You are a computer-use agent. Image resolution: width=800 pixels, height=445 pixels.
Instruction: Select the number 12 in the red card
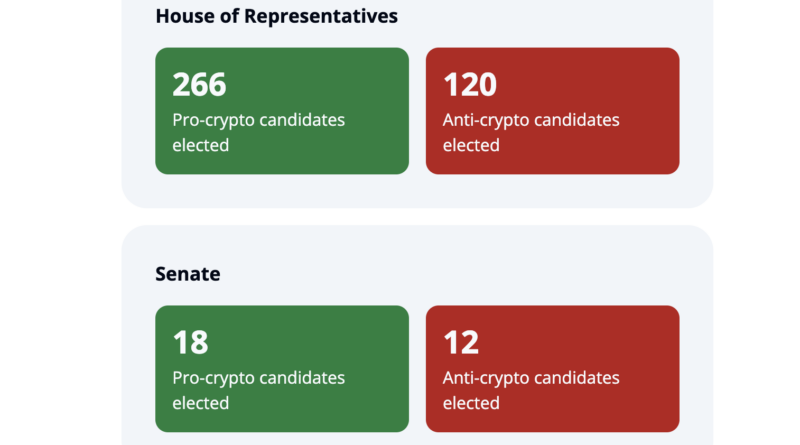pyautogui.click(x=461, y=342)
